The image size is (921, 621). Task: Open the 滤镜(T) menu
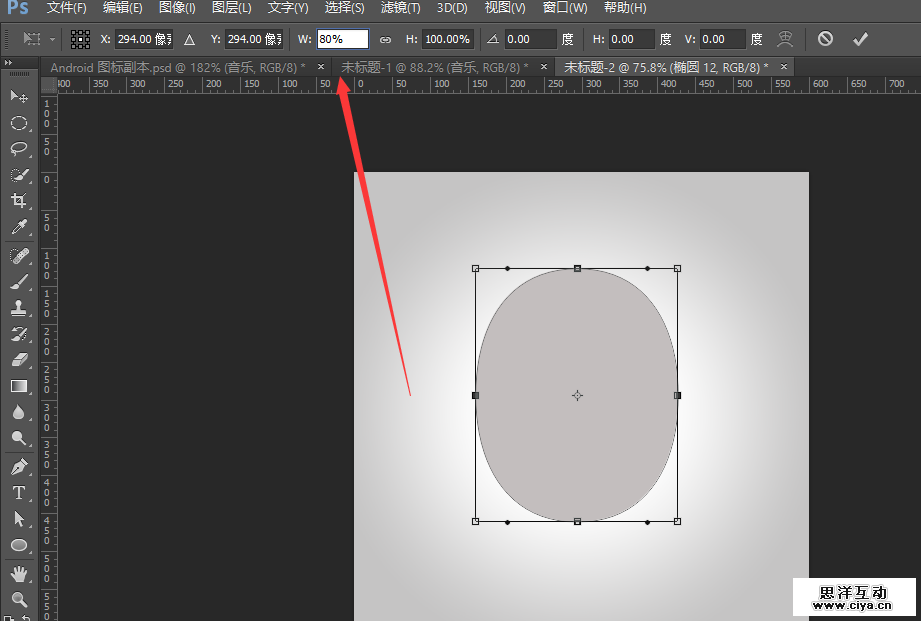pos(401,8)
